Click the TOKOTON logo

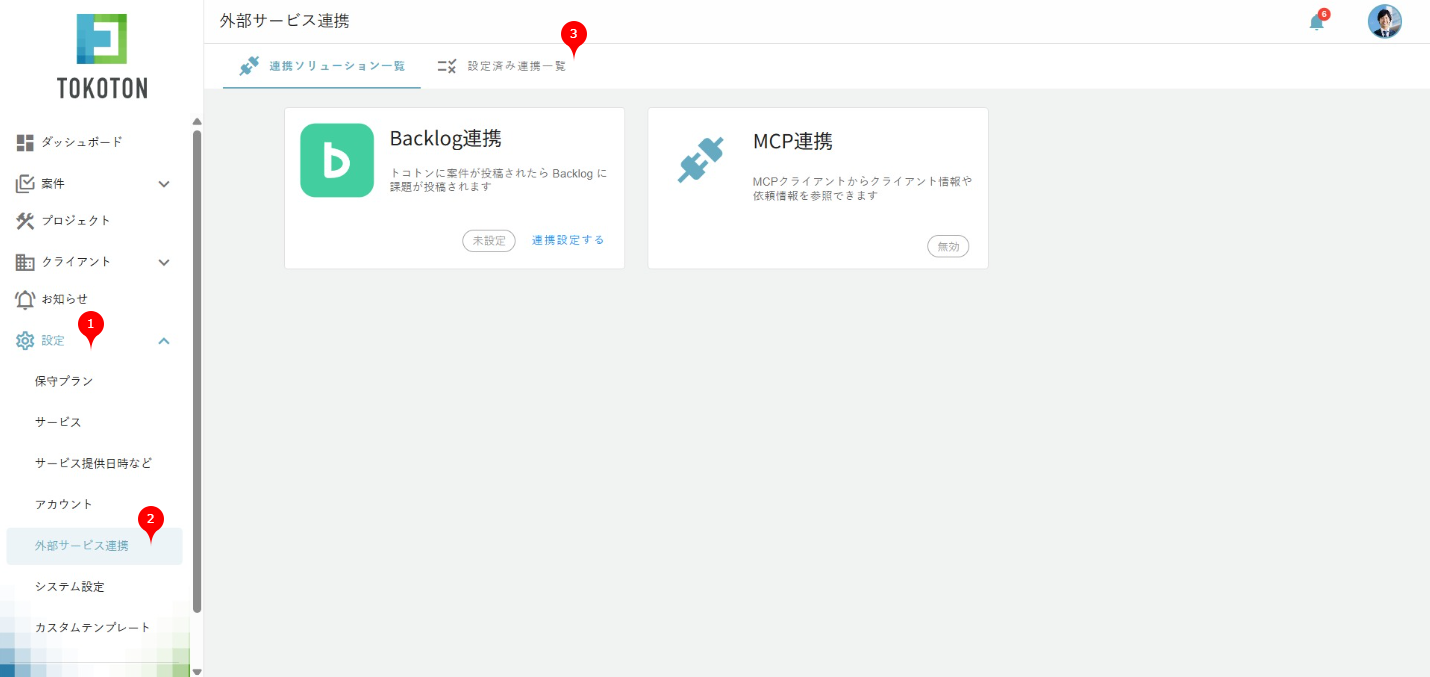(x=101, y=56)
